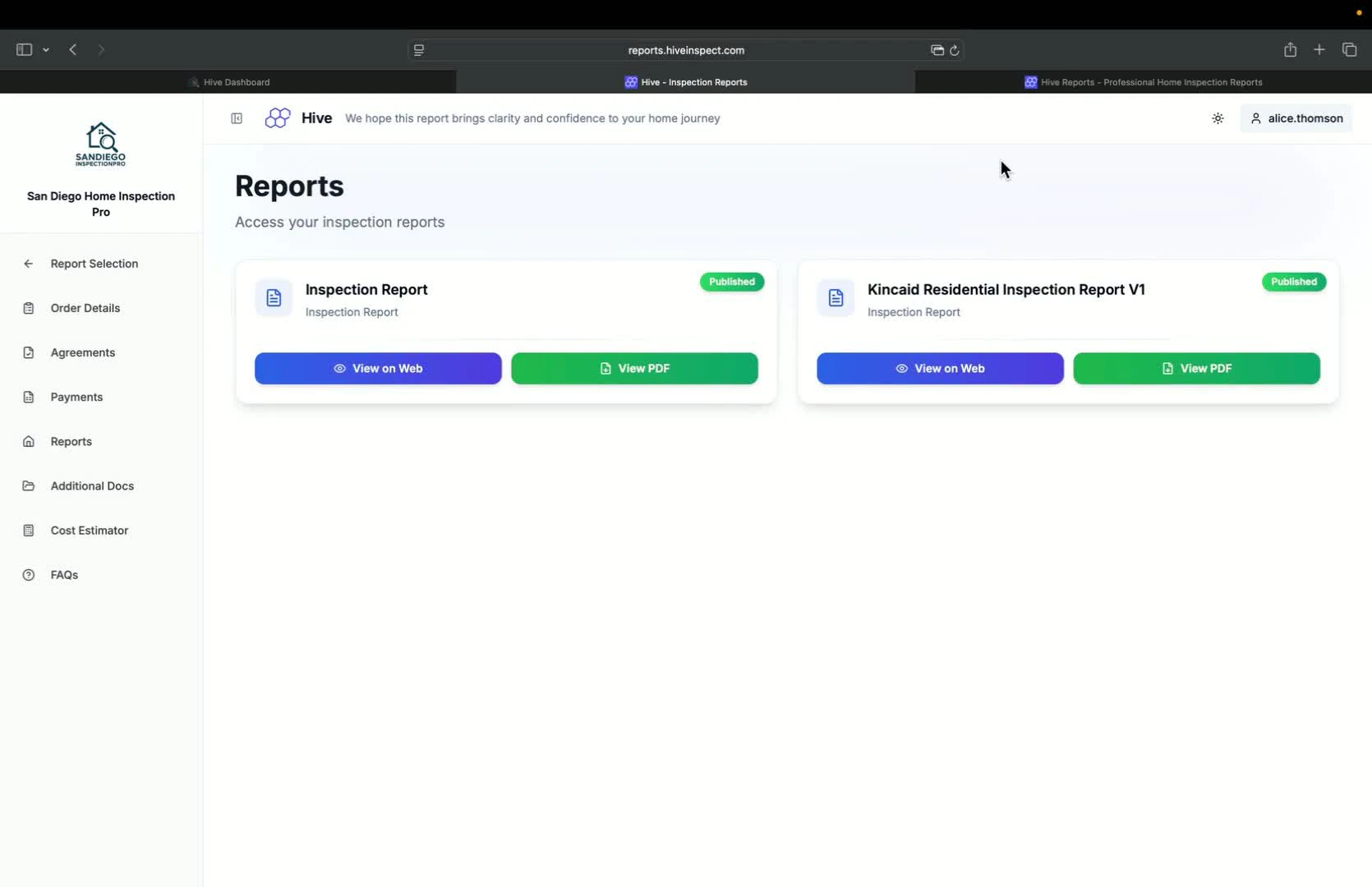Collapse the app sidebar panel icon

click(x=237, y=118)
